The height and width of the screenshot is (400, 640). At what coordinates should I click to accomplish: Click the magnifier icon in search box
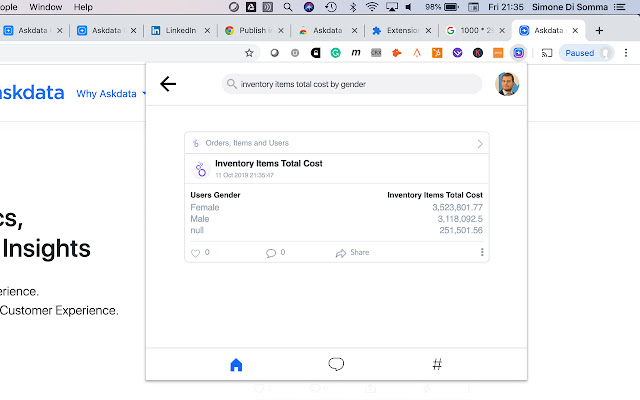coord(231,84)
